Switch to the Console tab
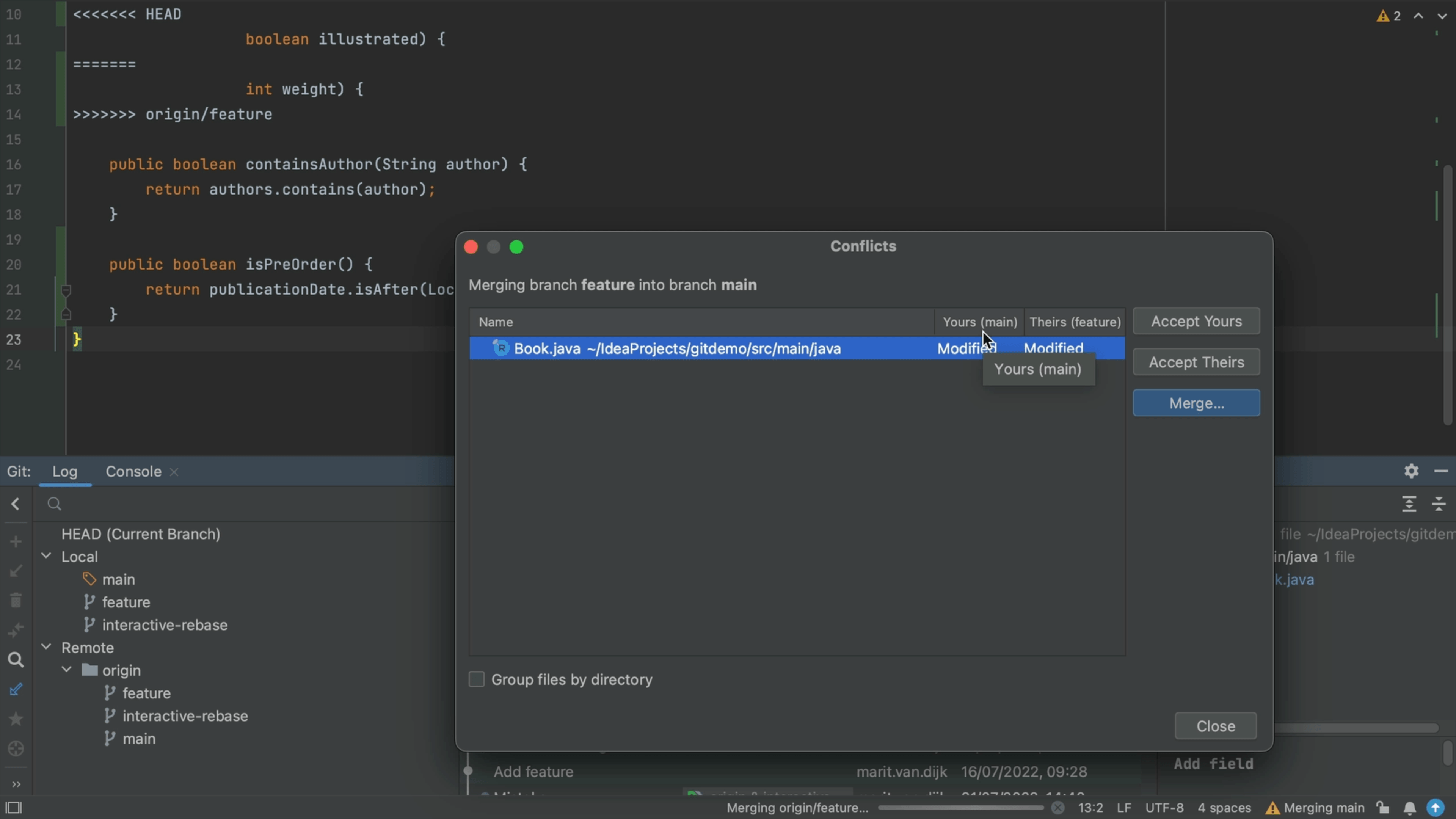This screenshot has width=1456, height=819. 133,471
